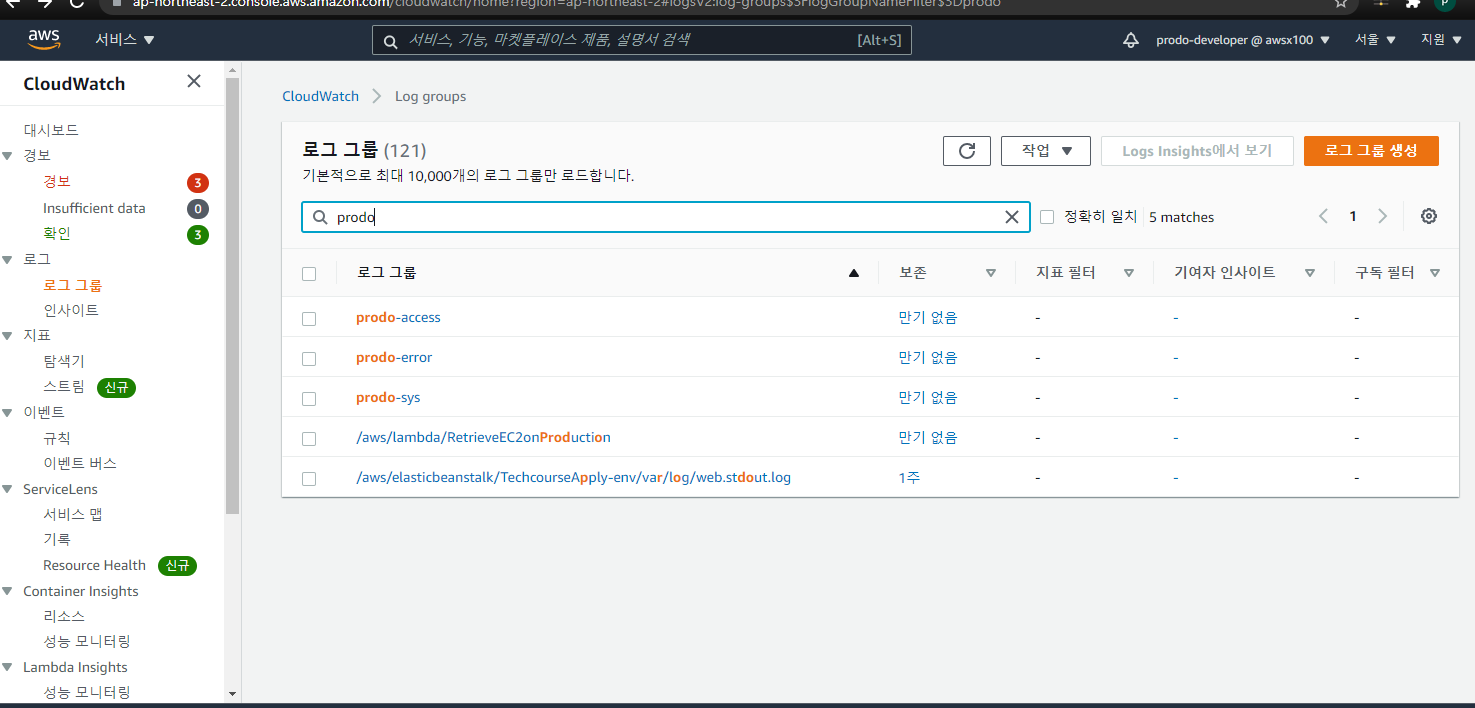The image size is (1475, 708).
Task: Open the browser extensions puzzle icon
Action: pos(1413,3)
